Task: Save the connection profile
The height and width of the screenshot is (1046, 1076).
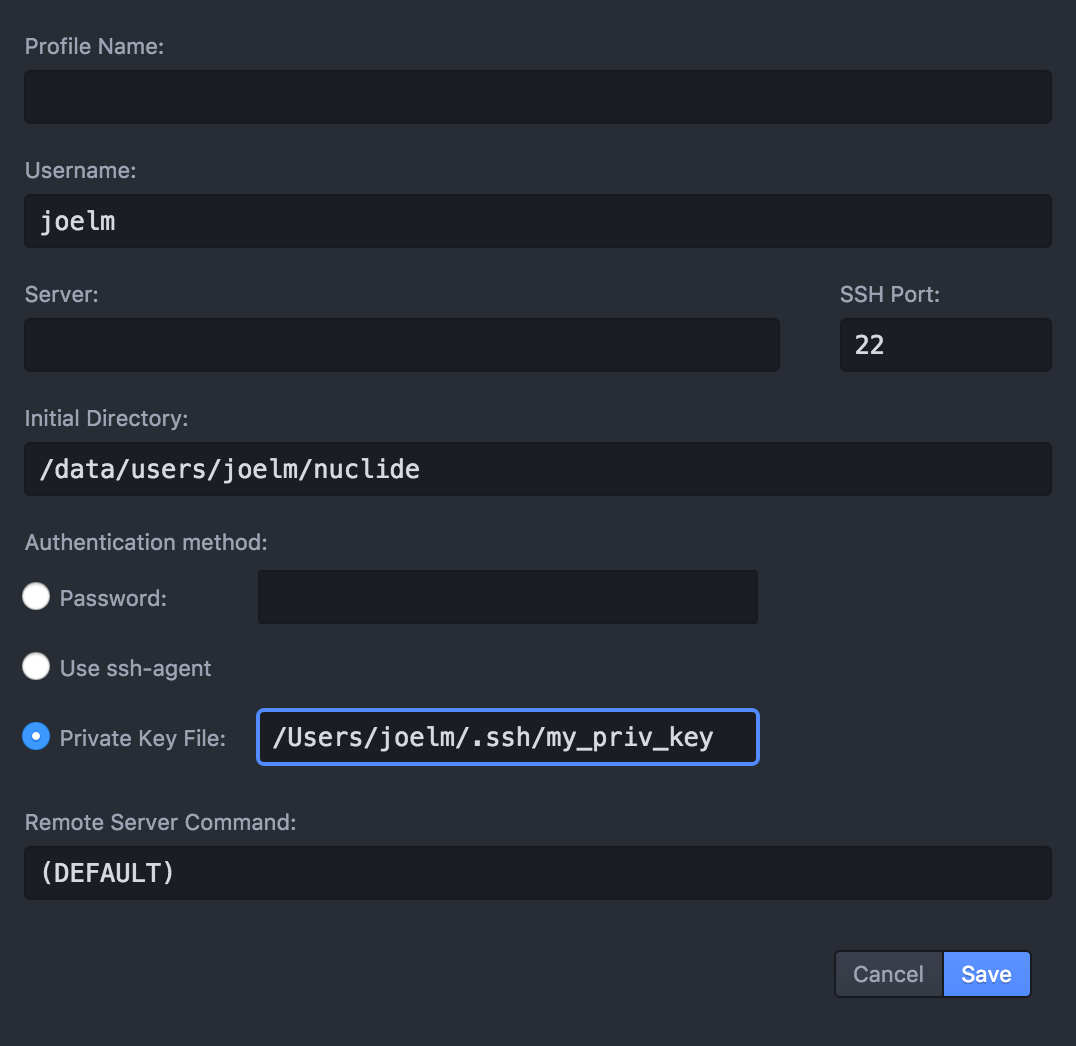Action: point(987,974)
